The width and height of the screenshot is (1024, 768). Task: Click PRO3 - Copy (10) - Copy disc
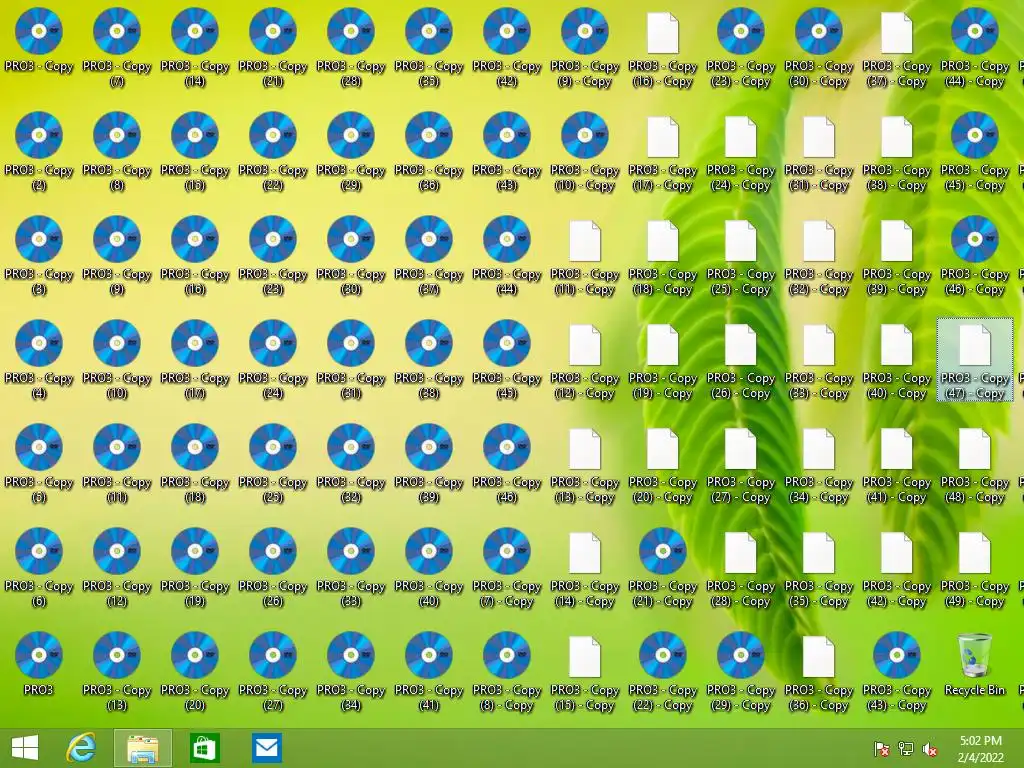tap(584, 135)
